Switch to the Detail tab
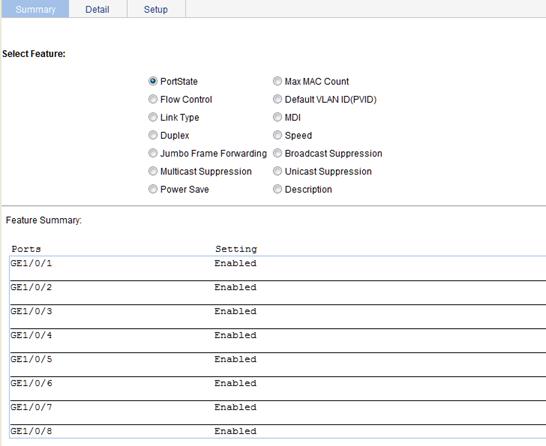This screenshot has width=546, height=446. (x=98, y=9)
